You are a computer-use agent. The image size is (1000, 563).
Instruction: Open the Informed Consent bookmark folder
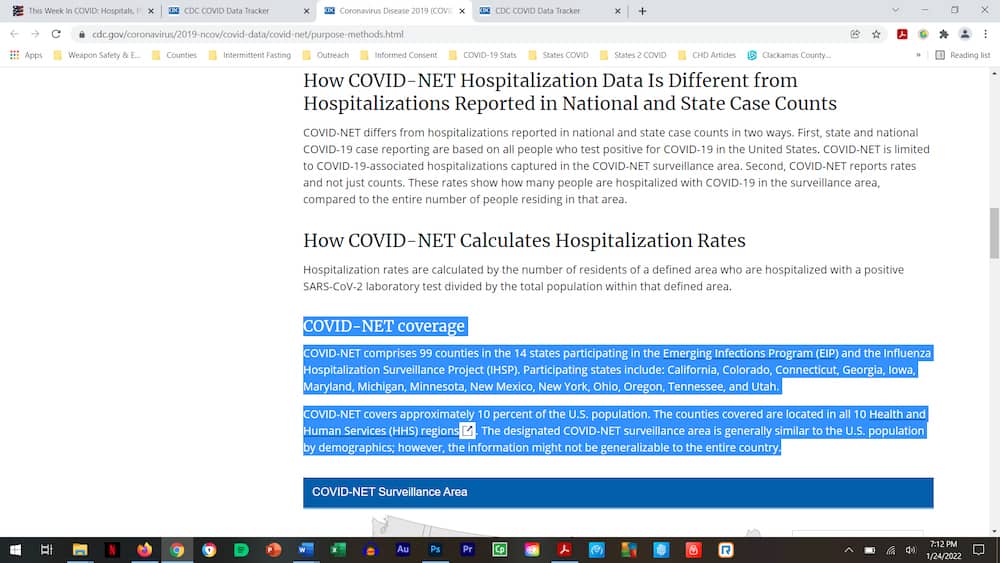(399, 55)
